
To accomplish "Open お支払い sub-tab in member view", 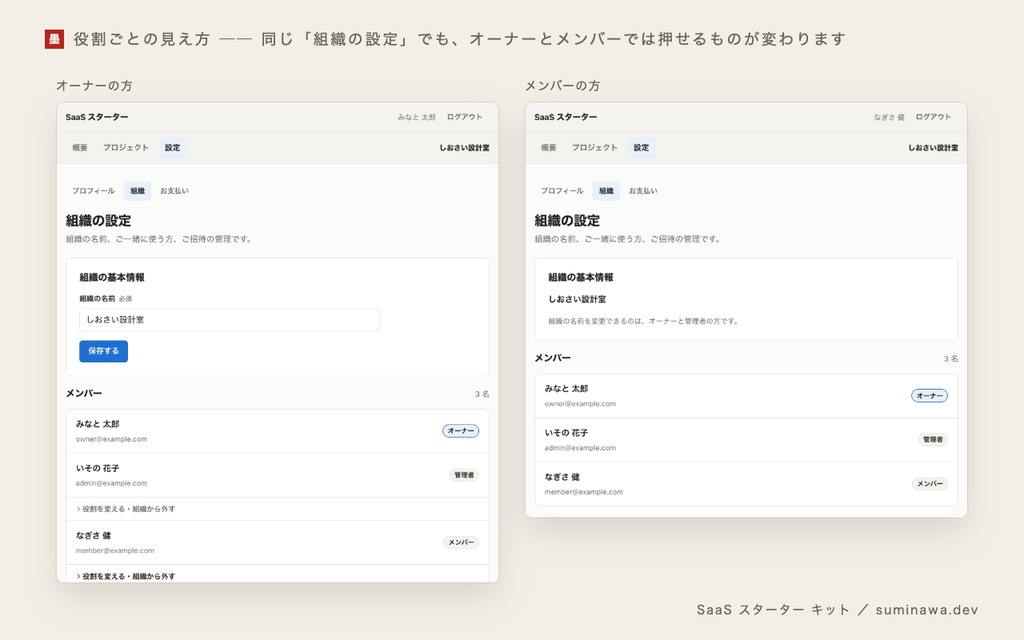I will pyautogui.click(x=643, y=191).
